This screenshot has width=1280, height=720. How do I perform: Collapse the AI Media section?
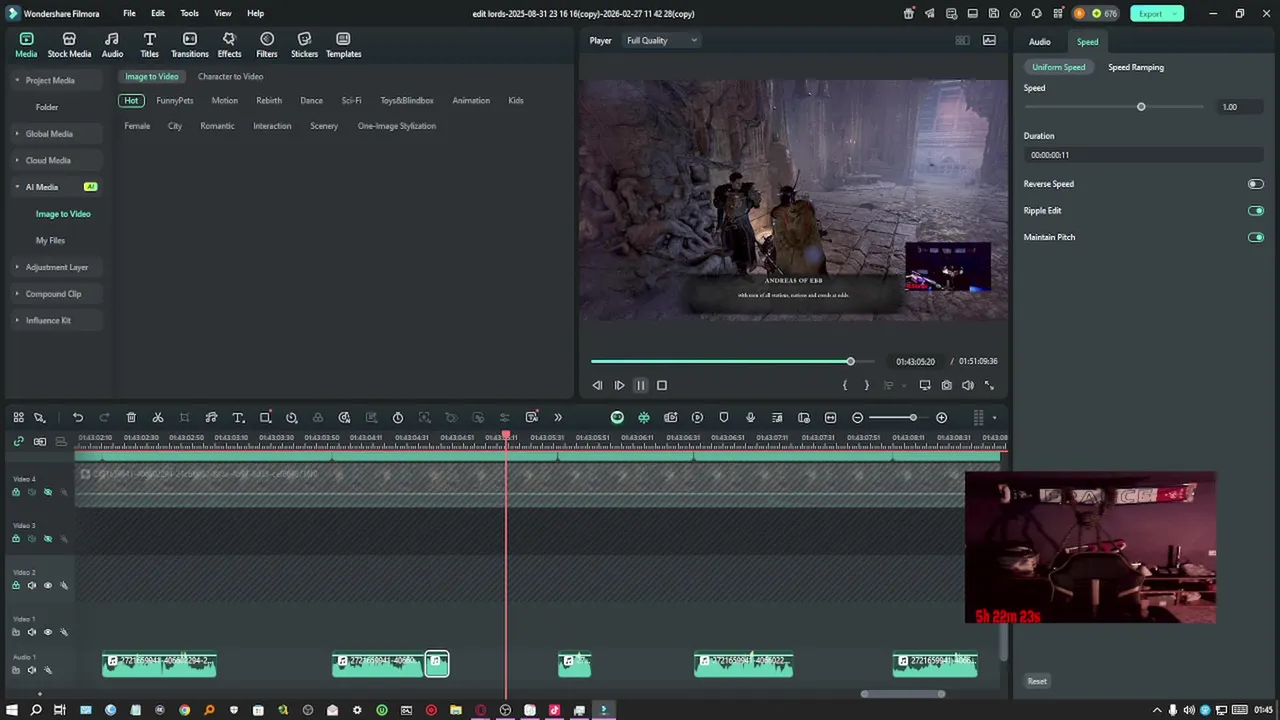[17, 187]
